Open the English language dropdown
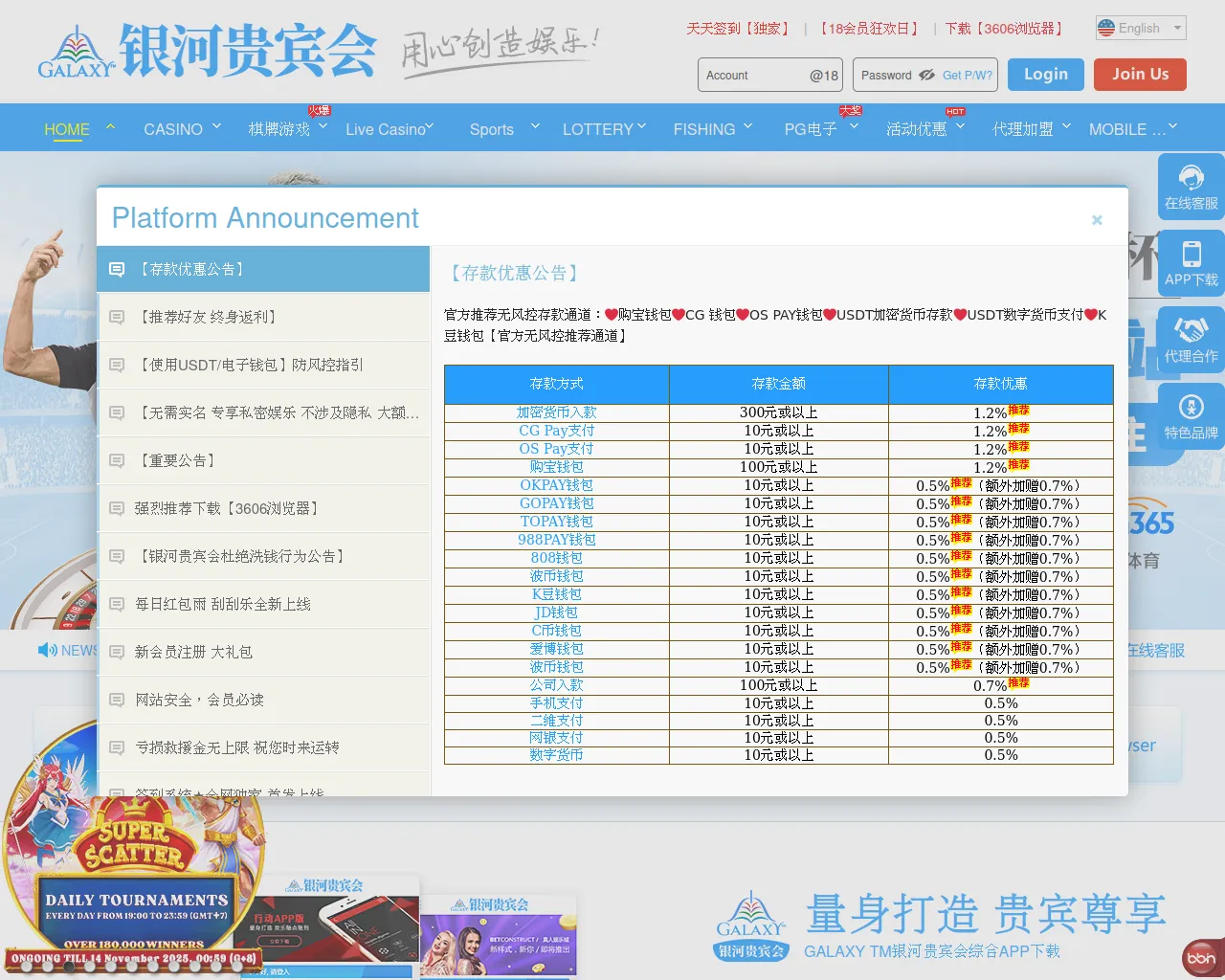This screenshot has height=980, width=1225. tap(1141, 28)
